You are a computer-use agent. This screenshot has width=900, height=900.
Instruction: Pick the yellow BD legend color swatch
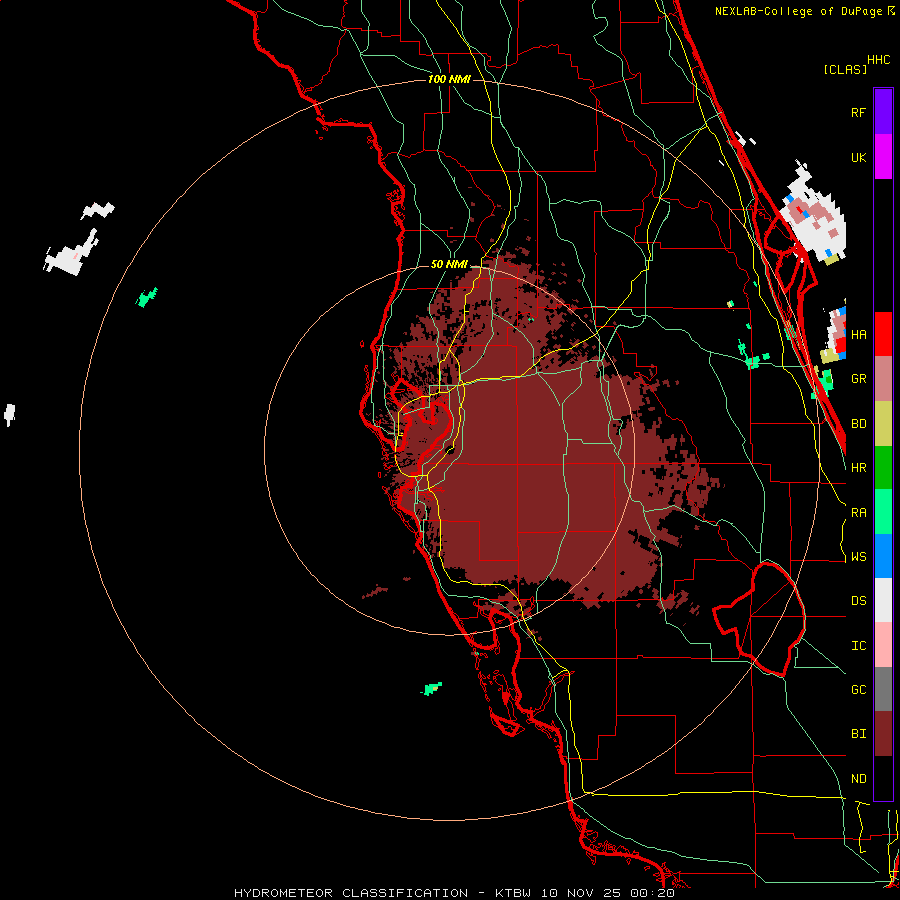pyautogui.click(x=883, y=424)
